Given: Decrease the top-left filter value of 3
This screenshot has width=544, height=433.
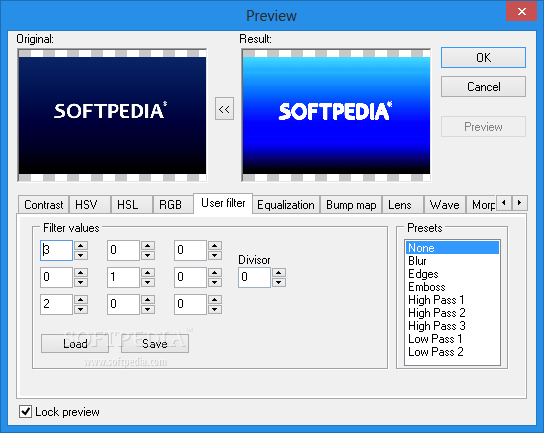Looking at the screenshot, I should 80,255.
